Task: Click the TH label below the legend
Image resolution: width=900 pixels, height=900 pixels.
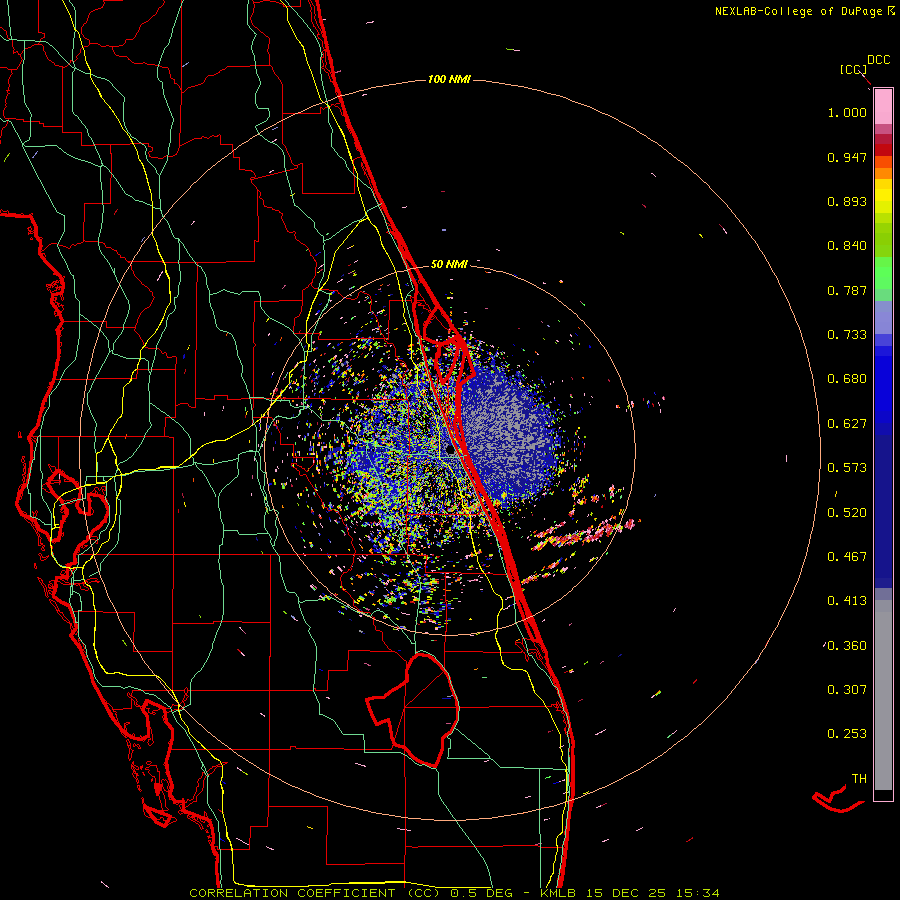Action: click(859, 779)
